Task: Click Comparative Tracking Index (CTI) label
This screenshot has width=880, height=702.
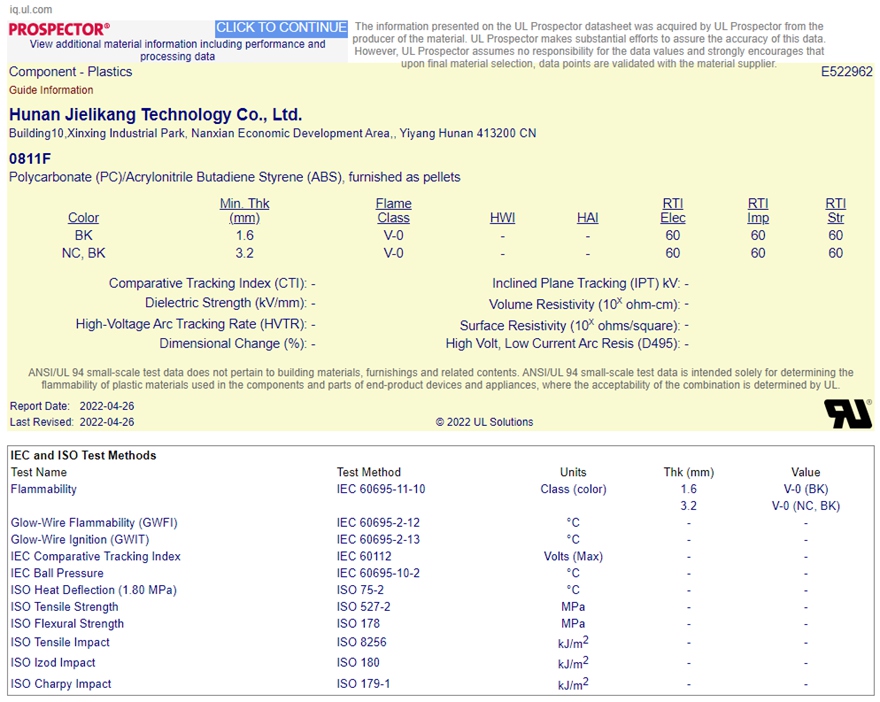Action: coord(208,283)
